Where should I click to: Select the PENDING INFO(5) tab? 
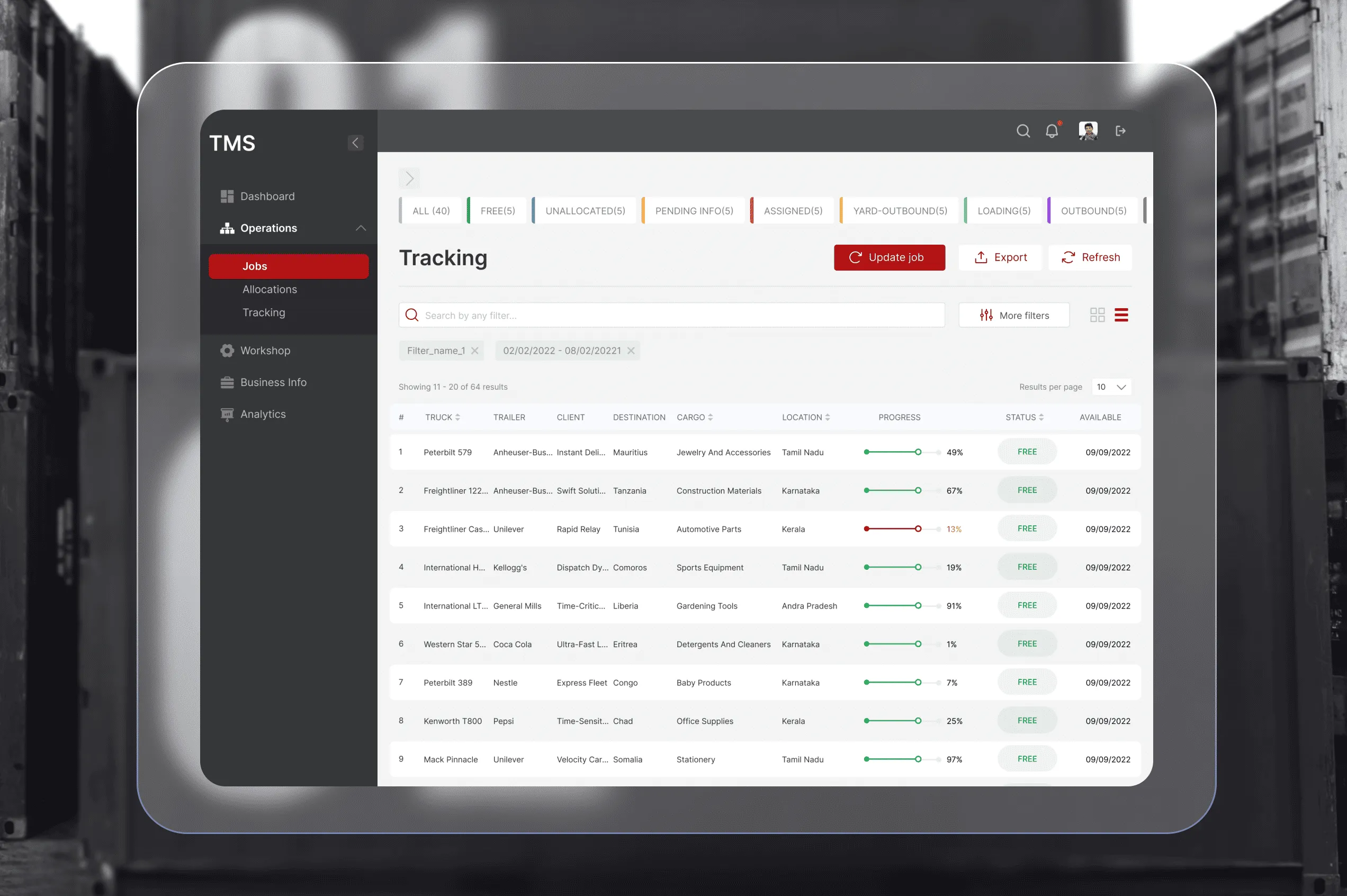click(694, 211)
